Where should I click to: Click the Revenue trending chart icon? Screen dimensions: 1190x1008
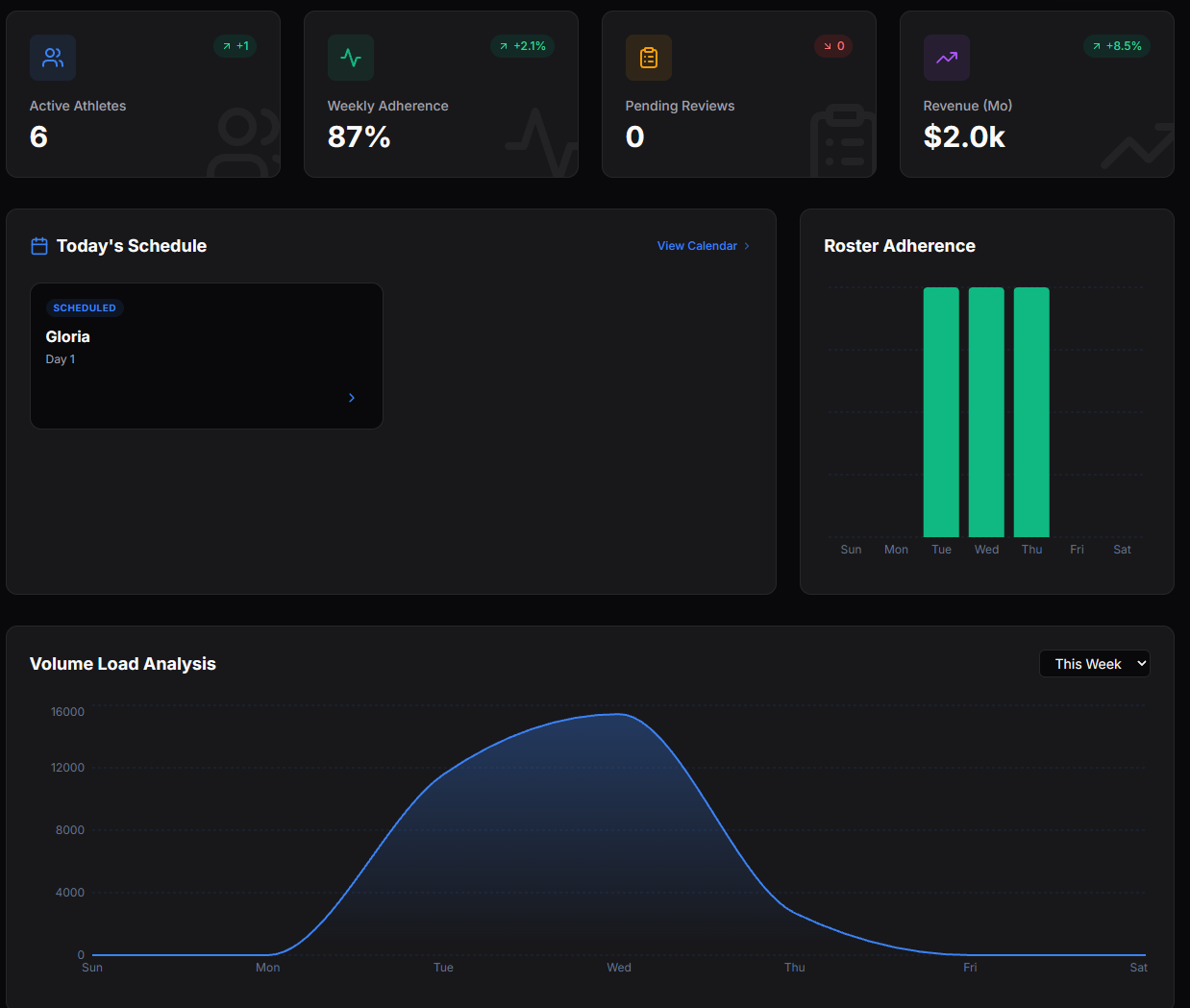(947, 58)
